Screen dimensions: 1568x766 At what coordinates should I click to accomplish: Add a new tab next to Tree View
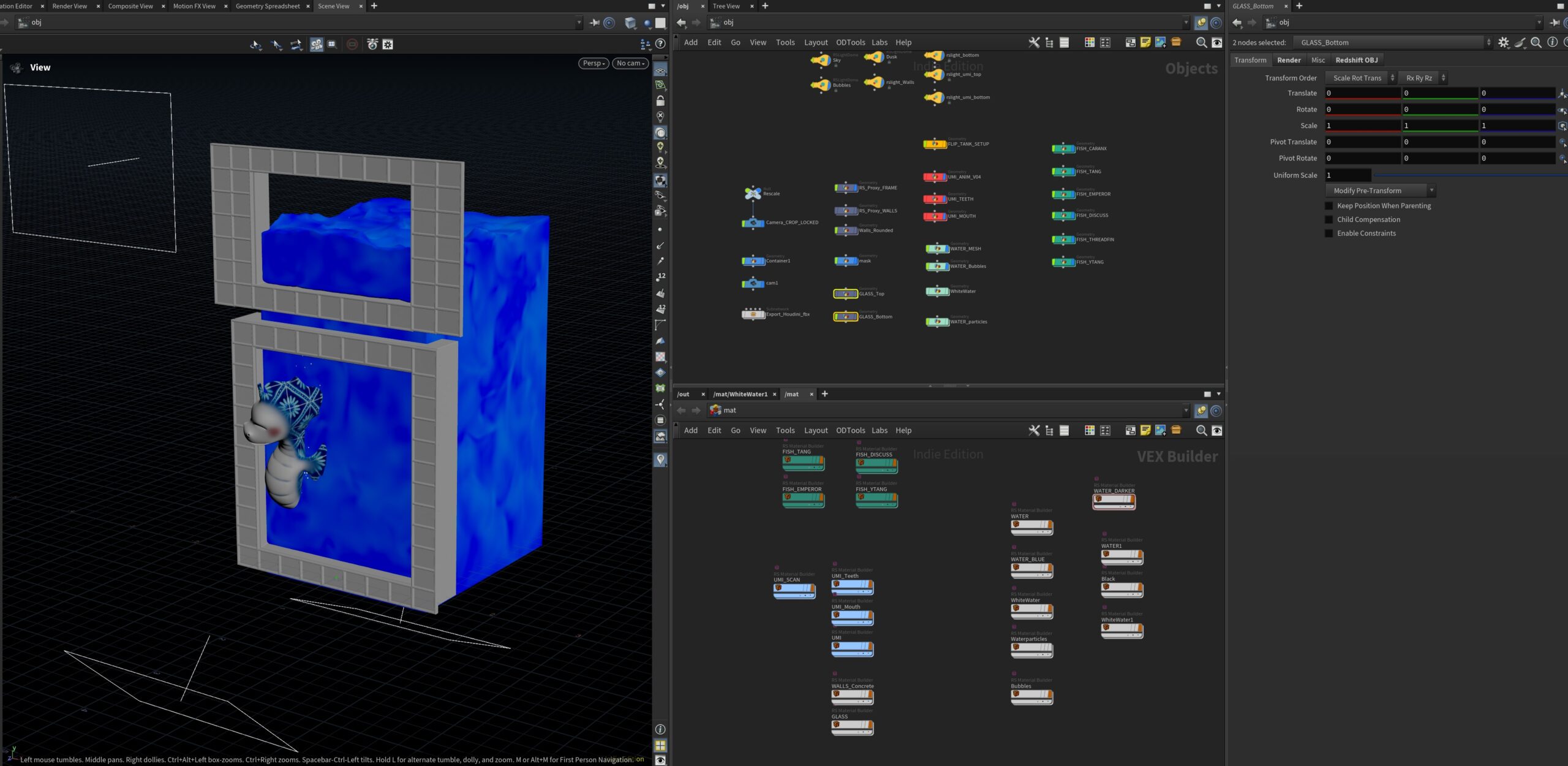(x=764, y=6)
